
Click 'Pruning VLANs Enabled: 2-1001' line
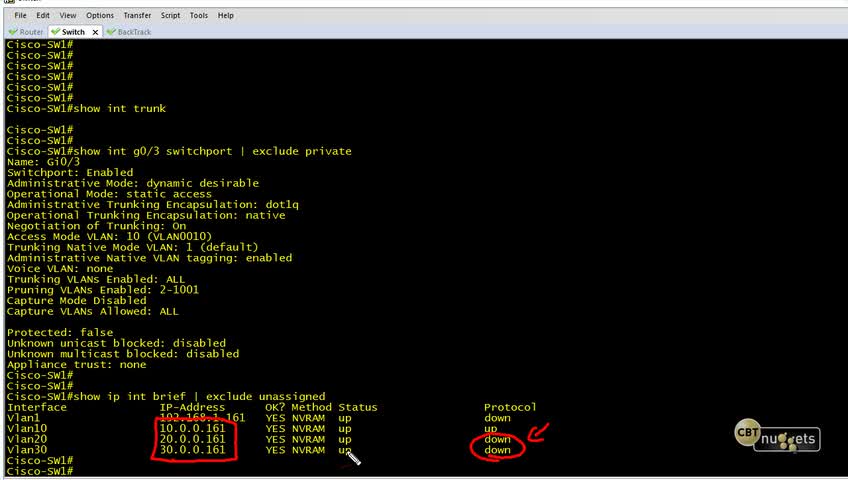pos(103,290)
